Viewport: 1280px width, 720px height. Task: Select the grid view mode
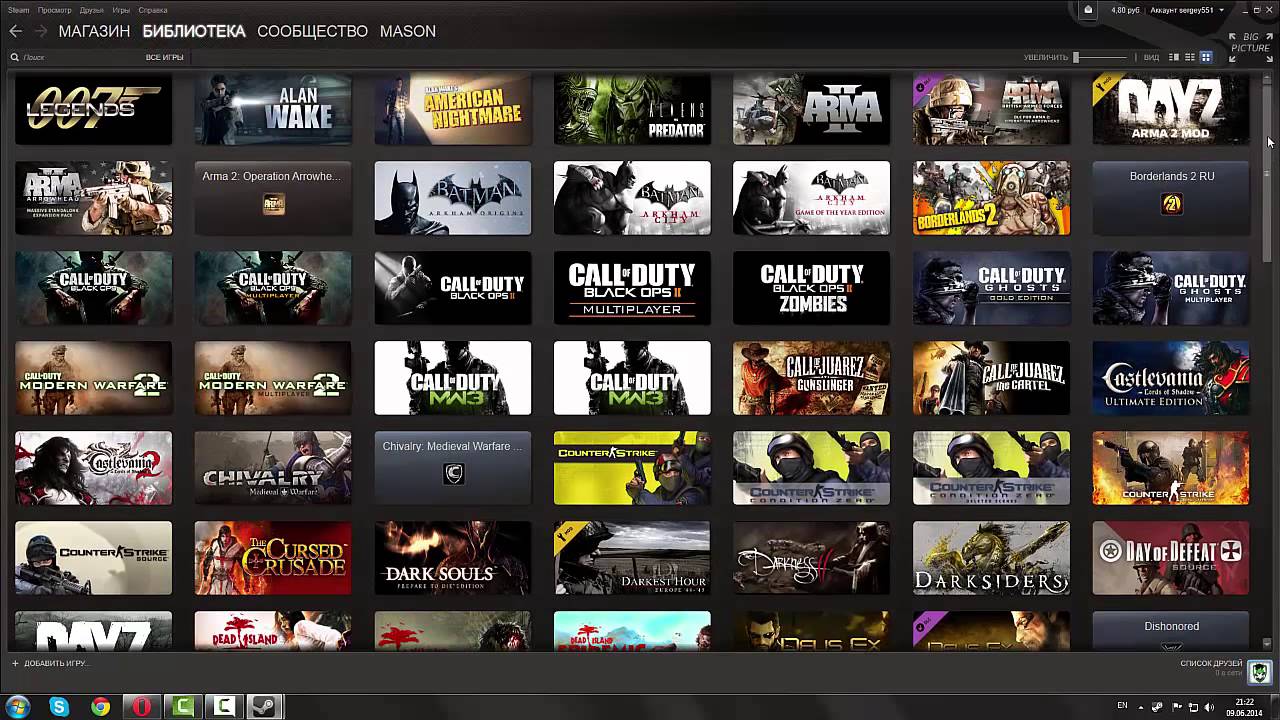[1206, 58]
